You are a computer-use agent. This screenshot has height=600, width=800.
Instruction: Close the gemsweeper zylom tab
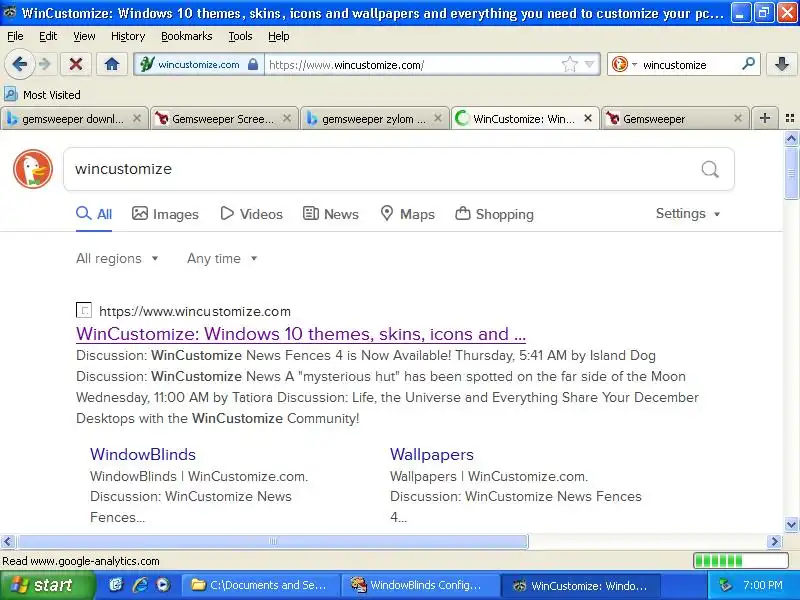coord(437,118)
